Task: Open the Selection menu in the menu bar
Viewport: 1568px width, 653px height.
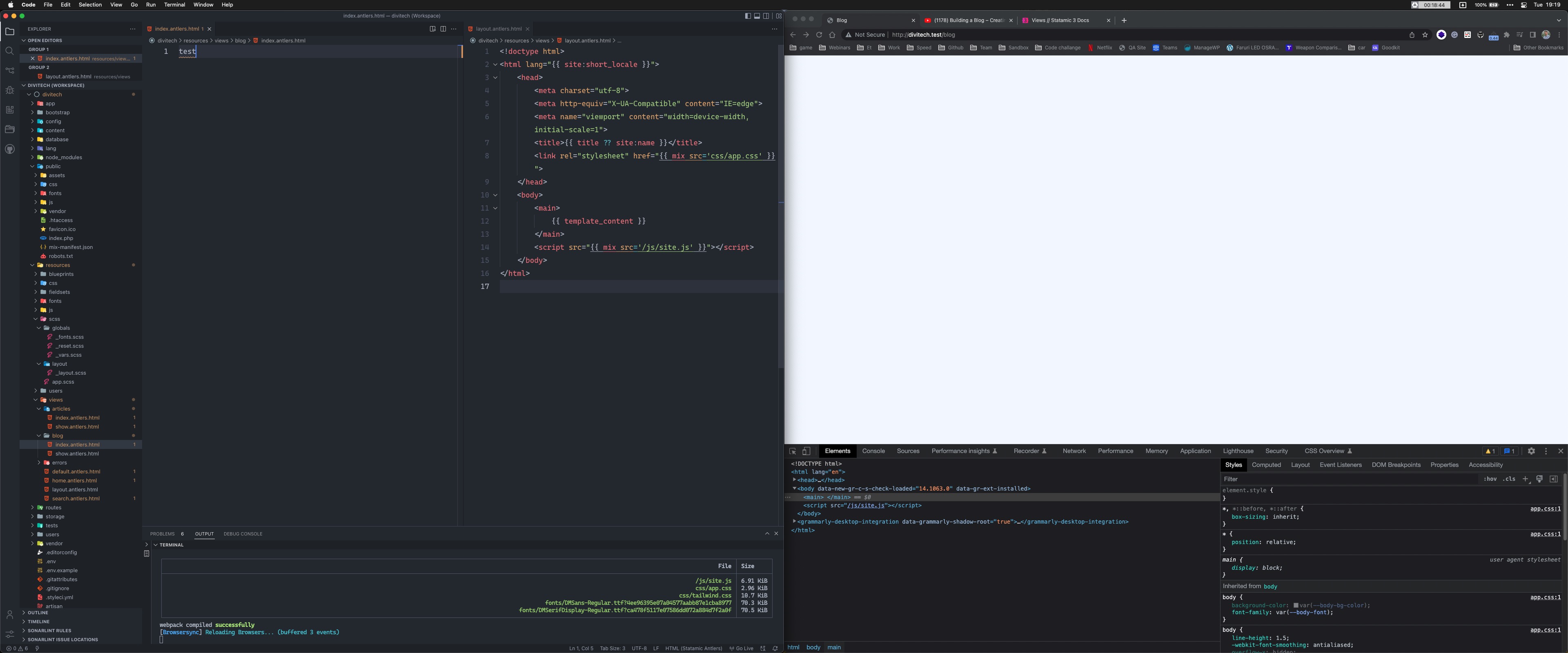Action: pyautogui.click(x=90, y=4)
